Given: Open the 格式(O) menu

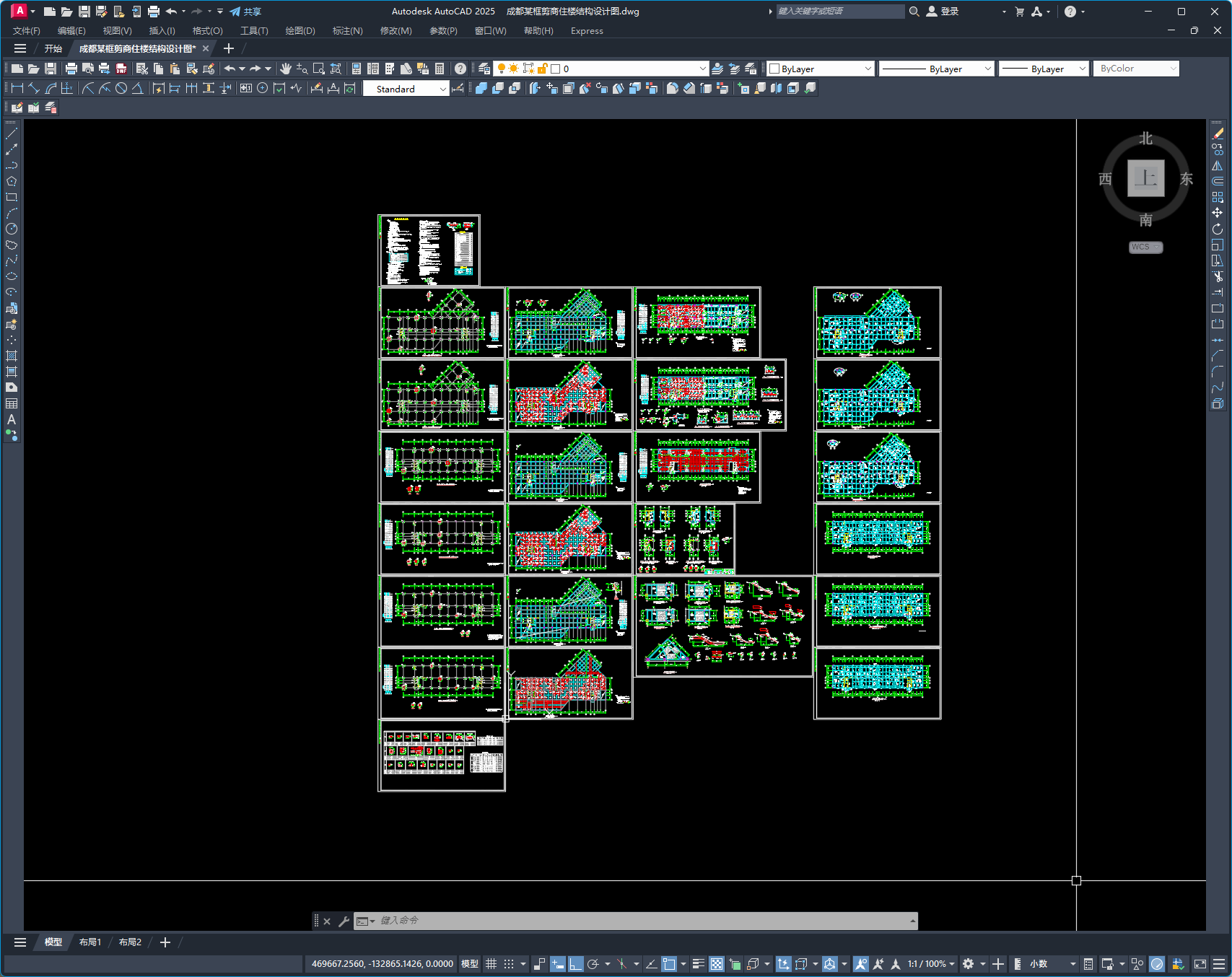Looking at the screenshot, I should click(x=207, y=31).
